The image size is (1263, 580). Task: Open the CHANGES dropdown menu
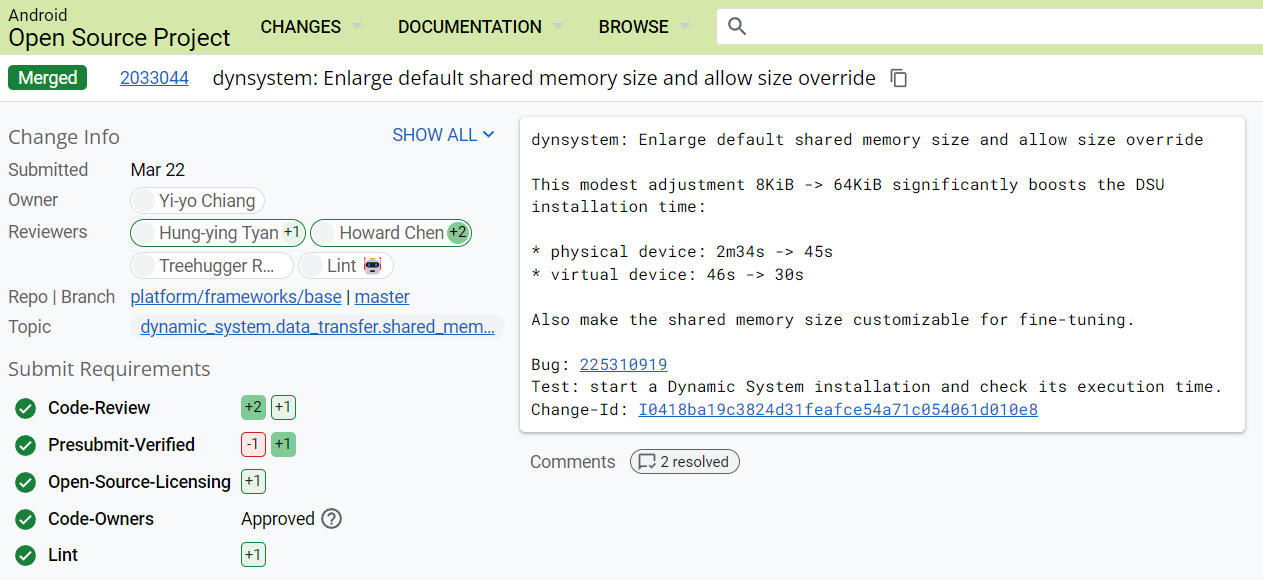point(311,27)
